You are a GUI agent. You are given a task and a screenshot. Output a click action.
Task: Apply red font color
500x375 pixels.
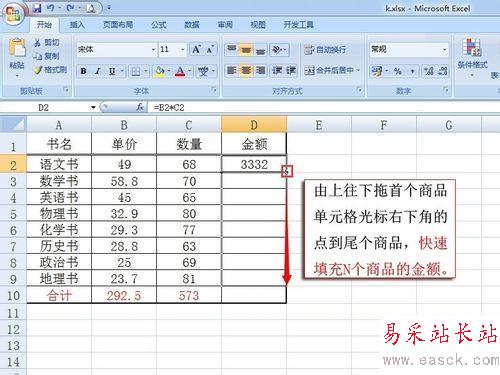coord(180,71)
